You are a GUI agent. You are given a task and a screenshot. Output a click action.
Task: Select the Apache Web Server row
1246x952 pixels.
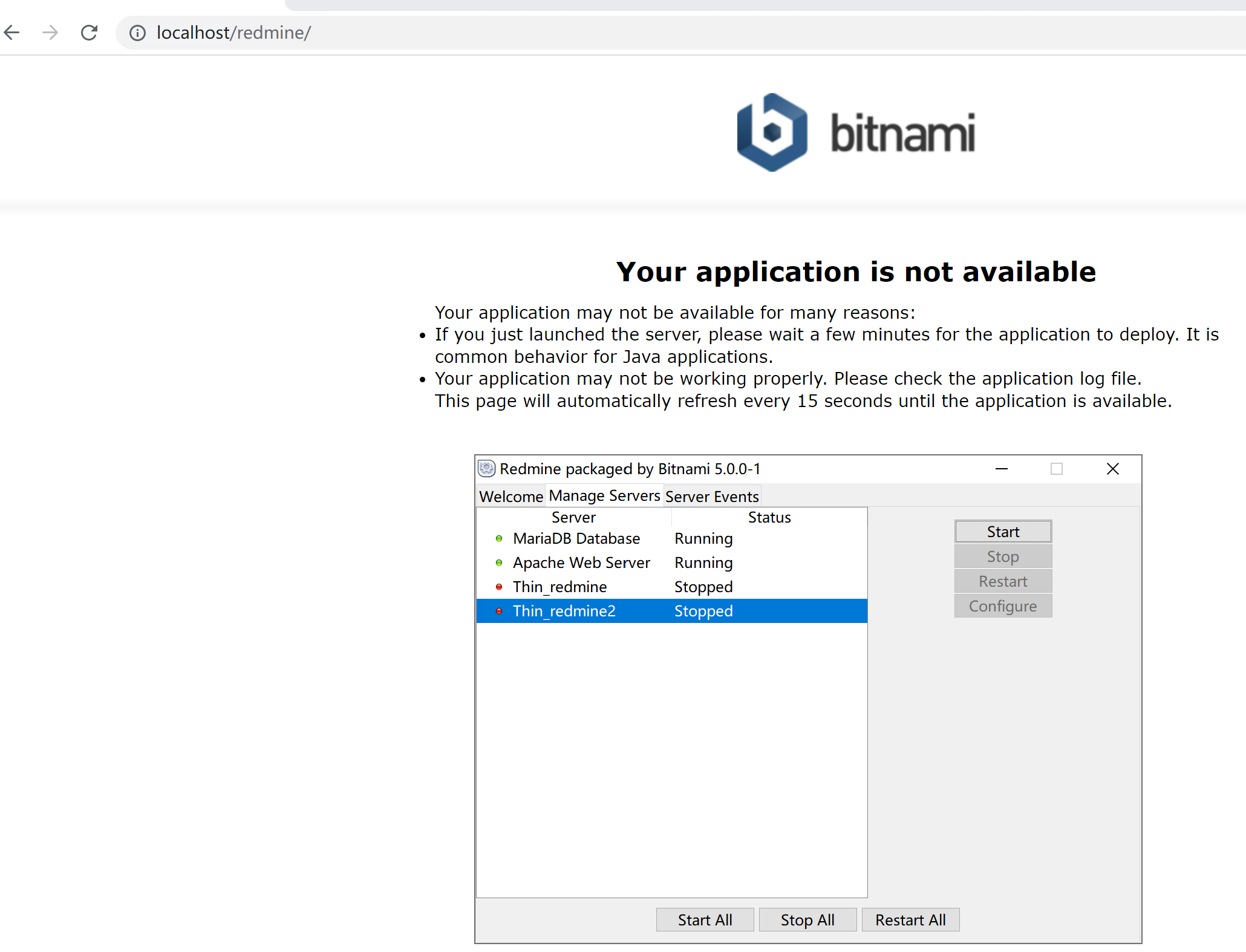pos(671,562)
